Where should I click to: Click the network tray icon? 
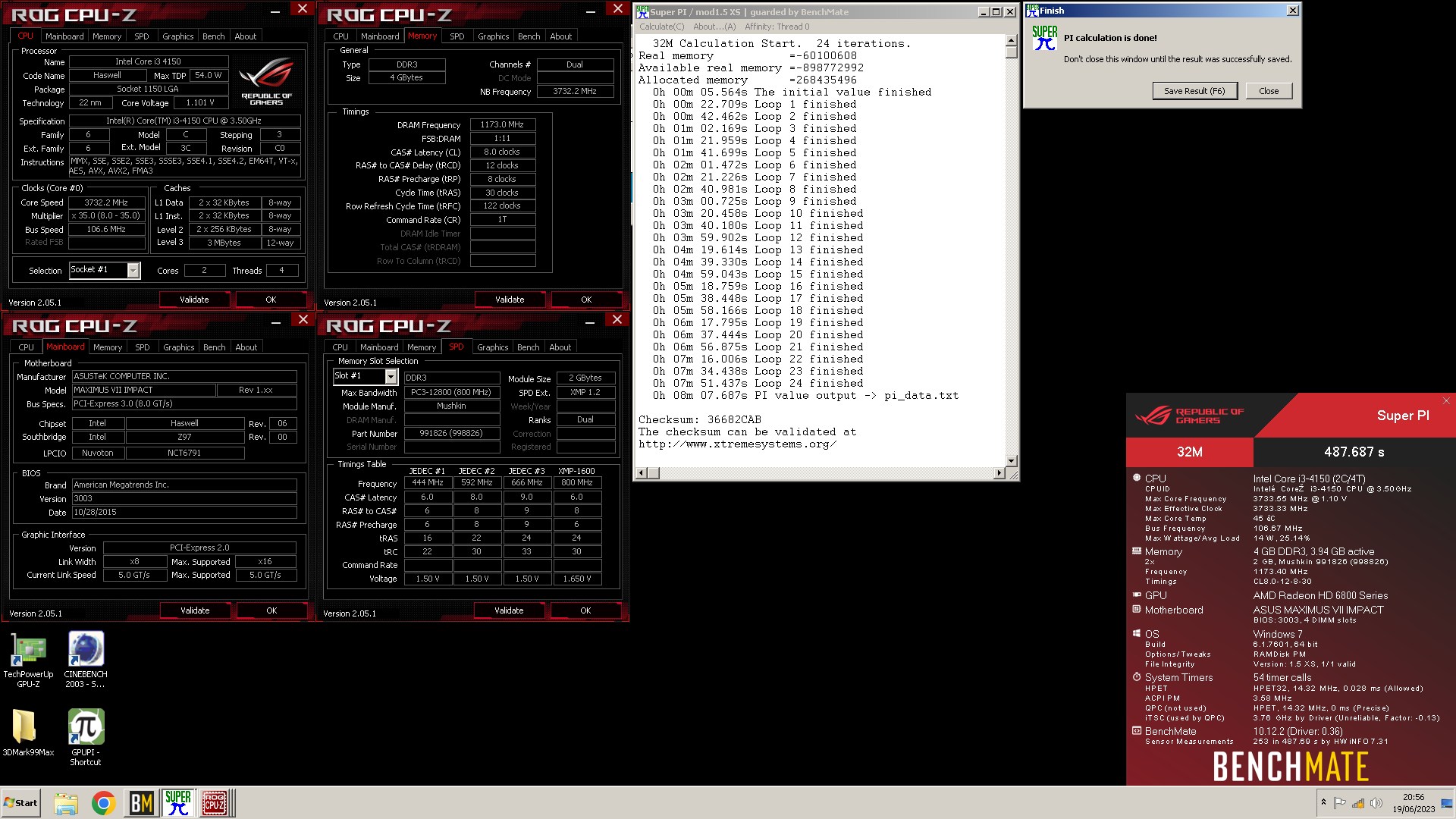coord(1358,803)
